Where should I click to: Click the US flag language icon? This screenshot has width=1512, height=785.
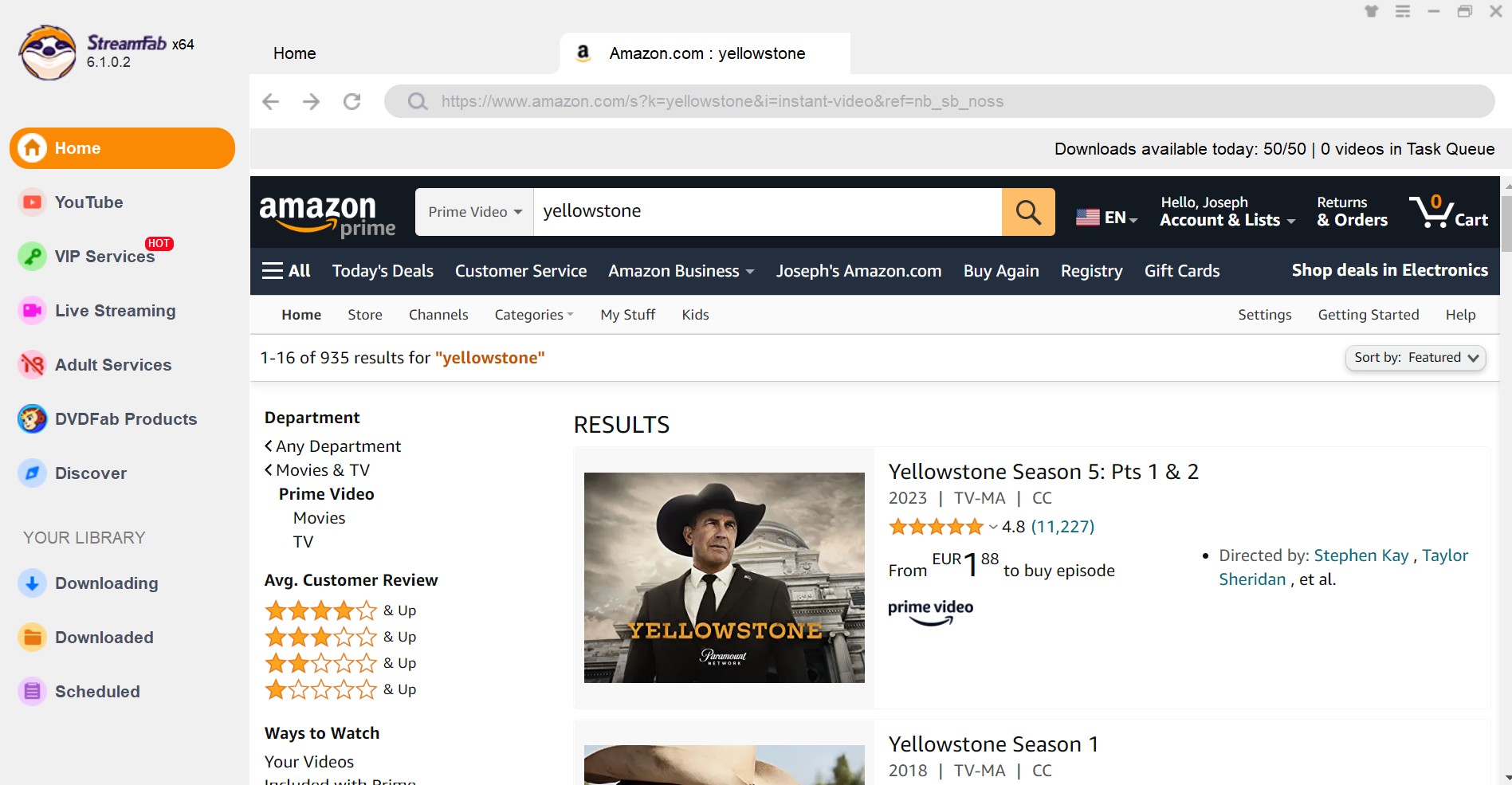[1088, 217]
